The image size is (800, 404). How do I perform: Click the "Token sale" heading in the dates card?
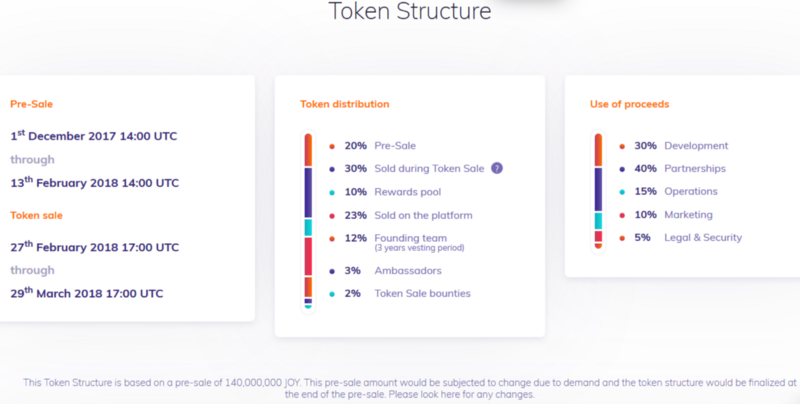point(39,214)
